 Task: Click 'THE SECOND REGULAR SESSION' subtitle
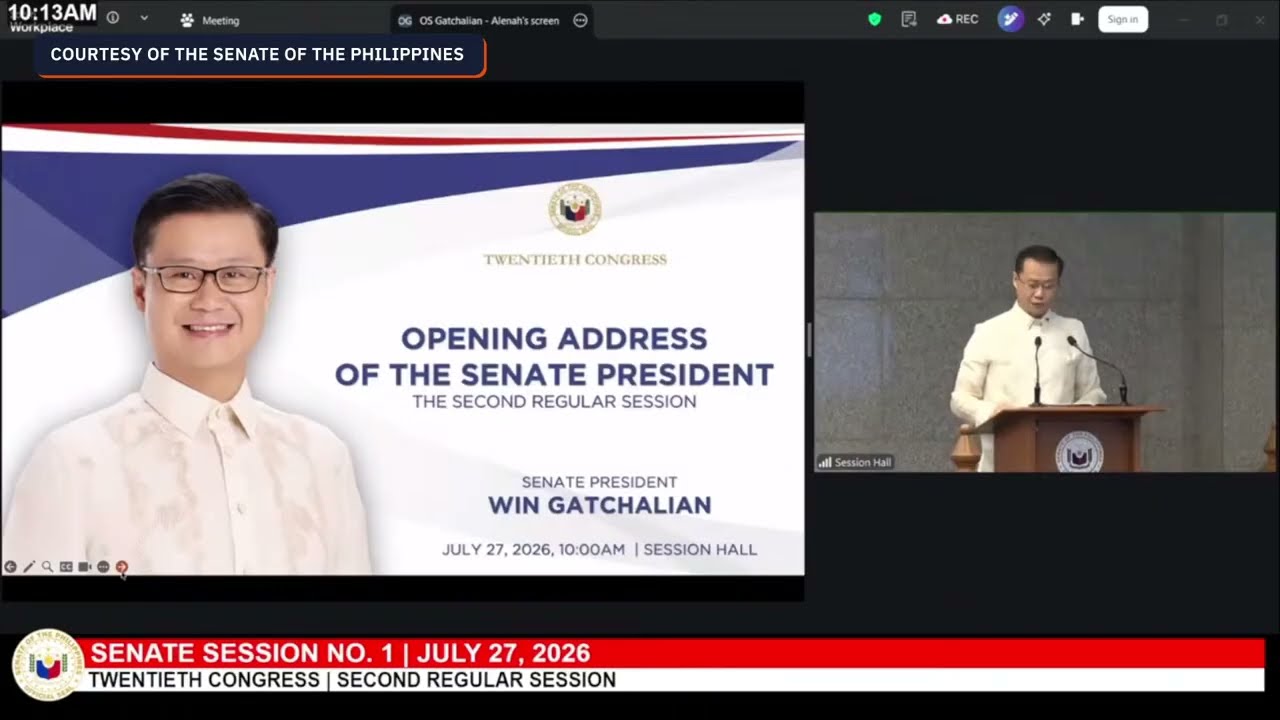pos(554,402)
